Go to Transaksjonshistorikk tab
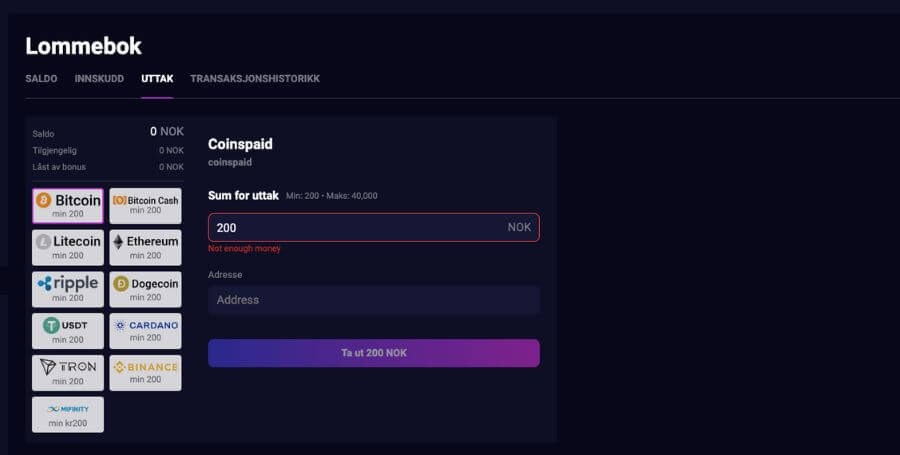 (x=255, y=79)
